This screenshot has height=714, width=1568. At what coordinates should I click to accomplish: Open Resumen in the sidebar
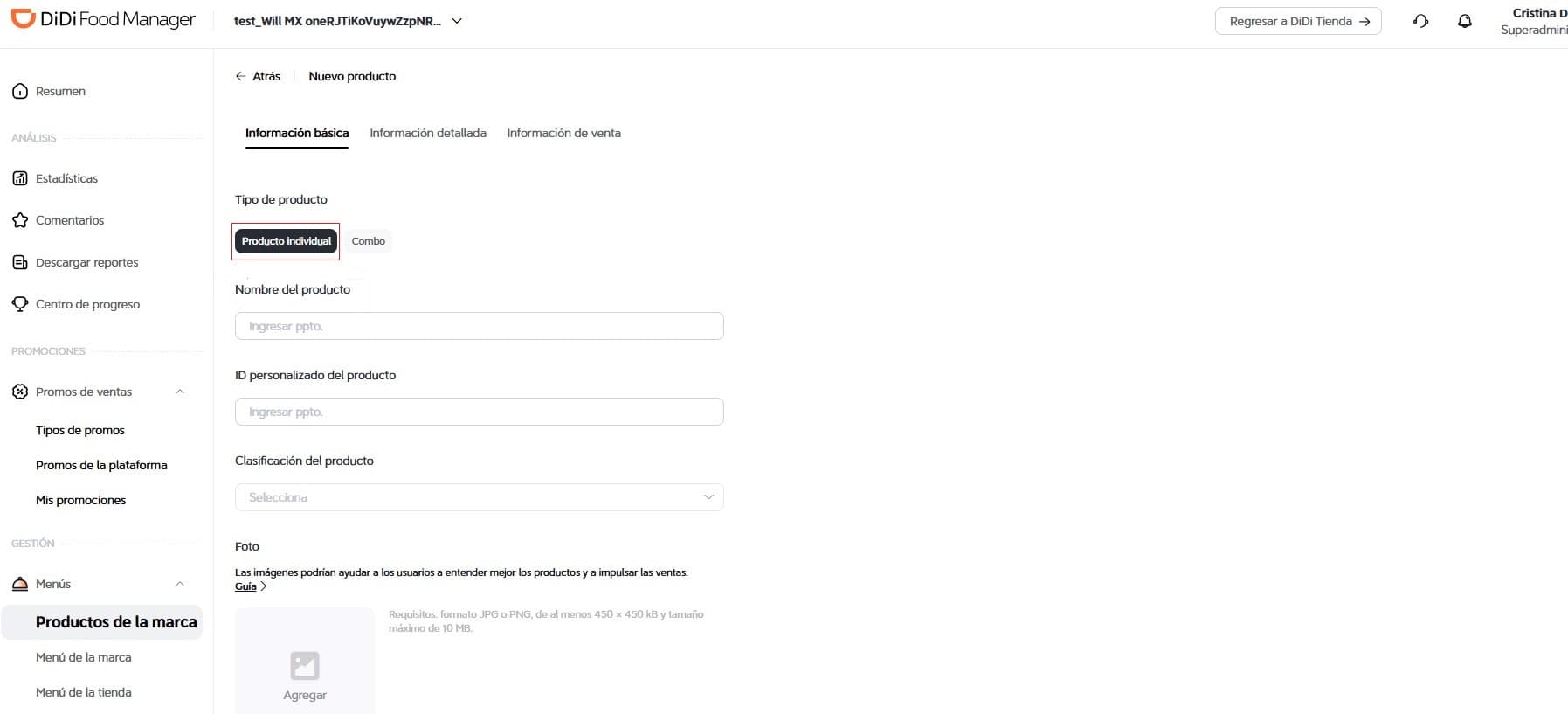pos(60,91)
